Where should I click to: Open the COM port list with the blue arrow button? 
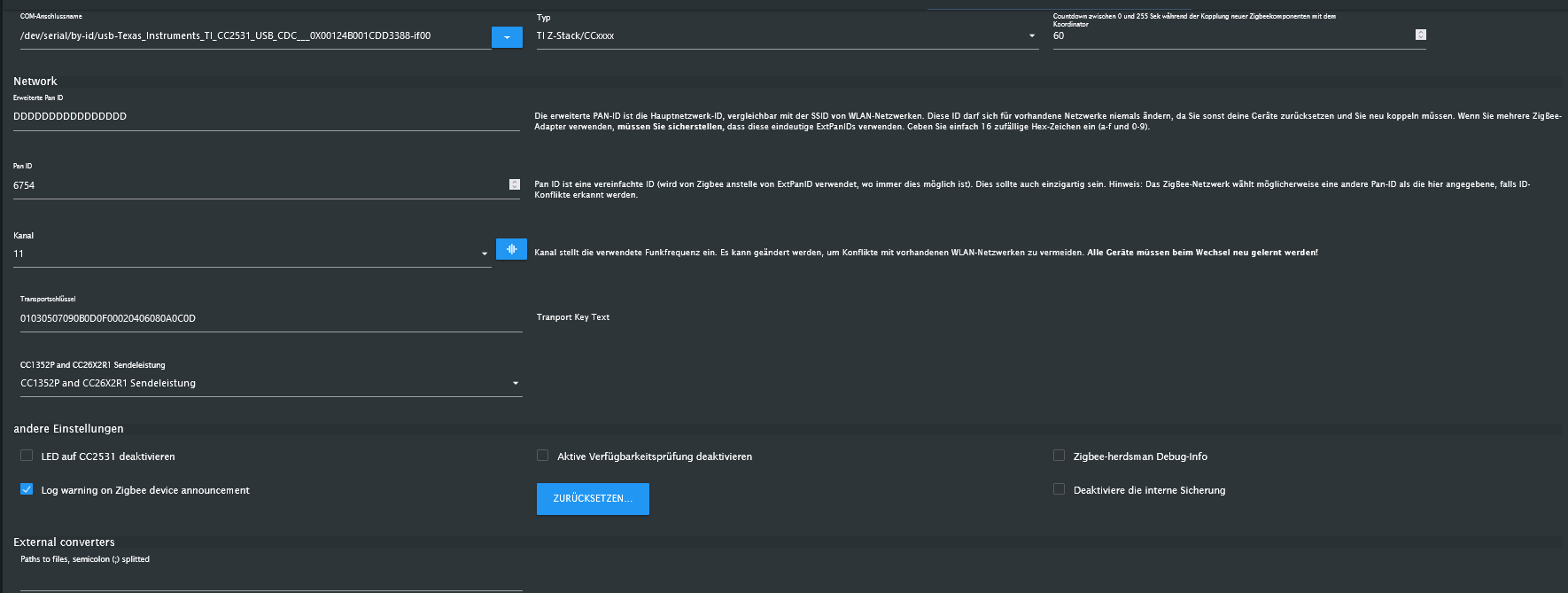coord(507,37)
